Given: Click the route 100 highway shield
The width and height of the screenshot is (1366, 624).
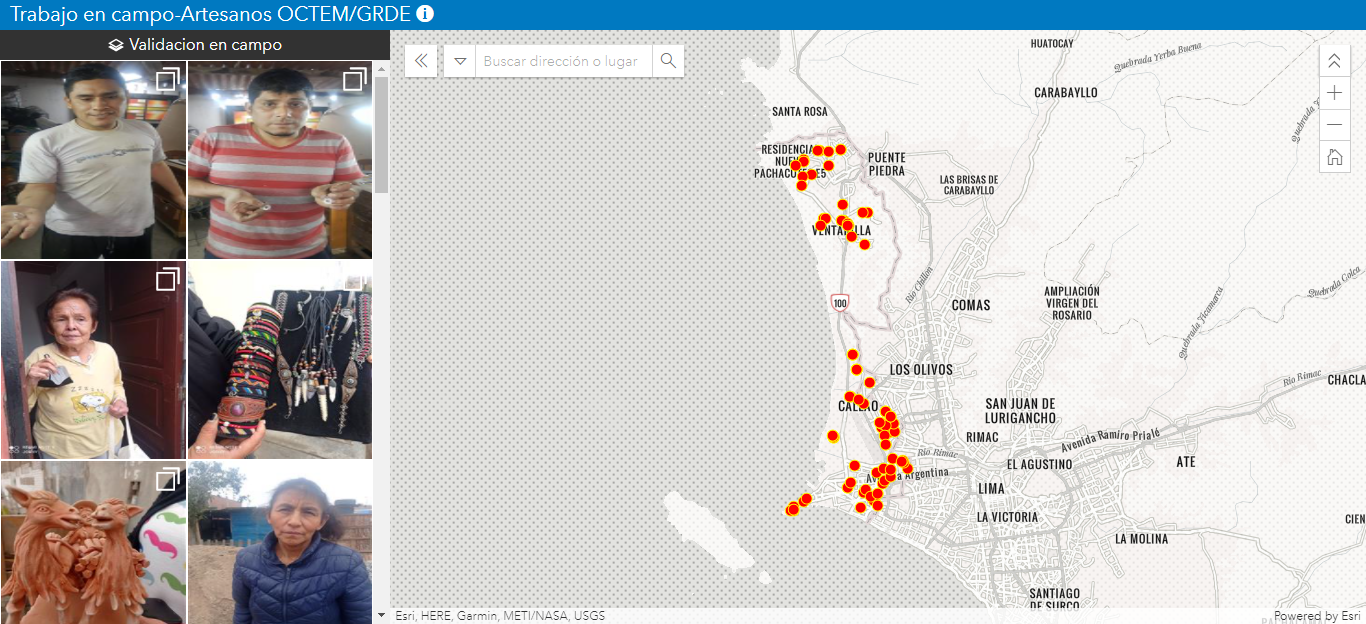Looking at the screenshot, I should click(839, 302).
